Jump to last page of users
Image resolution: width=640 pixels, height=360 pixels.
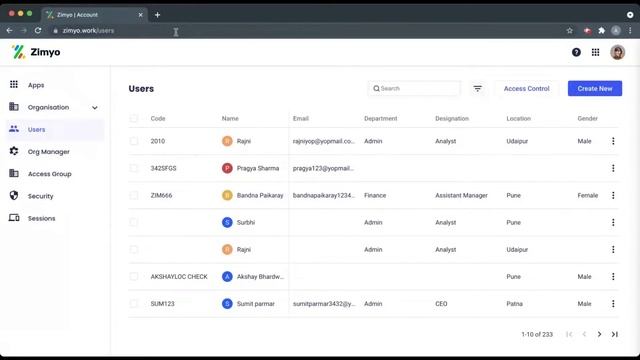615,334
